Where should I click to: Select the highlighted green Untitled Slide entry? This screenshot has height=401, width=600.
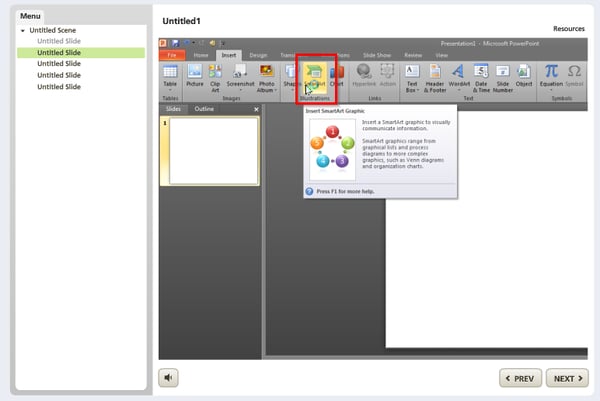click(81, 52)
